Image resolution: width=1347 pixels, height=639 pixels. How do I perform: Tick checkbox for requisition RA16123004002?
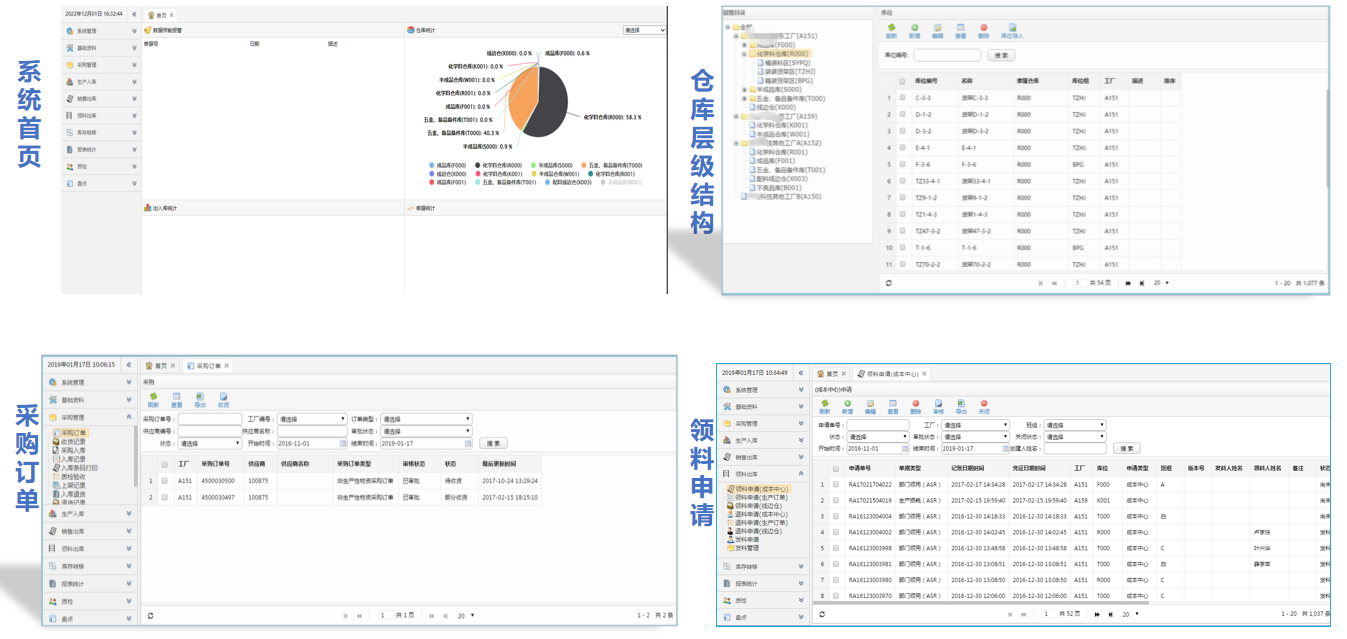(x=835, y=532)
